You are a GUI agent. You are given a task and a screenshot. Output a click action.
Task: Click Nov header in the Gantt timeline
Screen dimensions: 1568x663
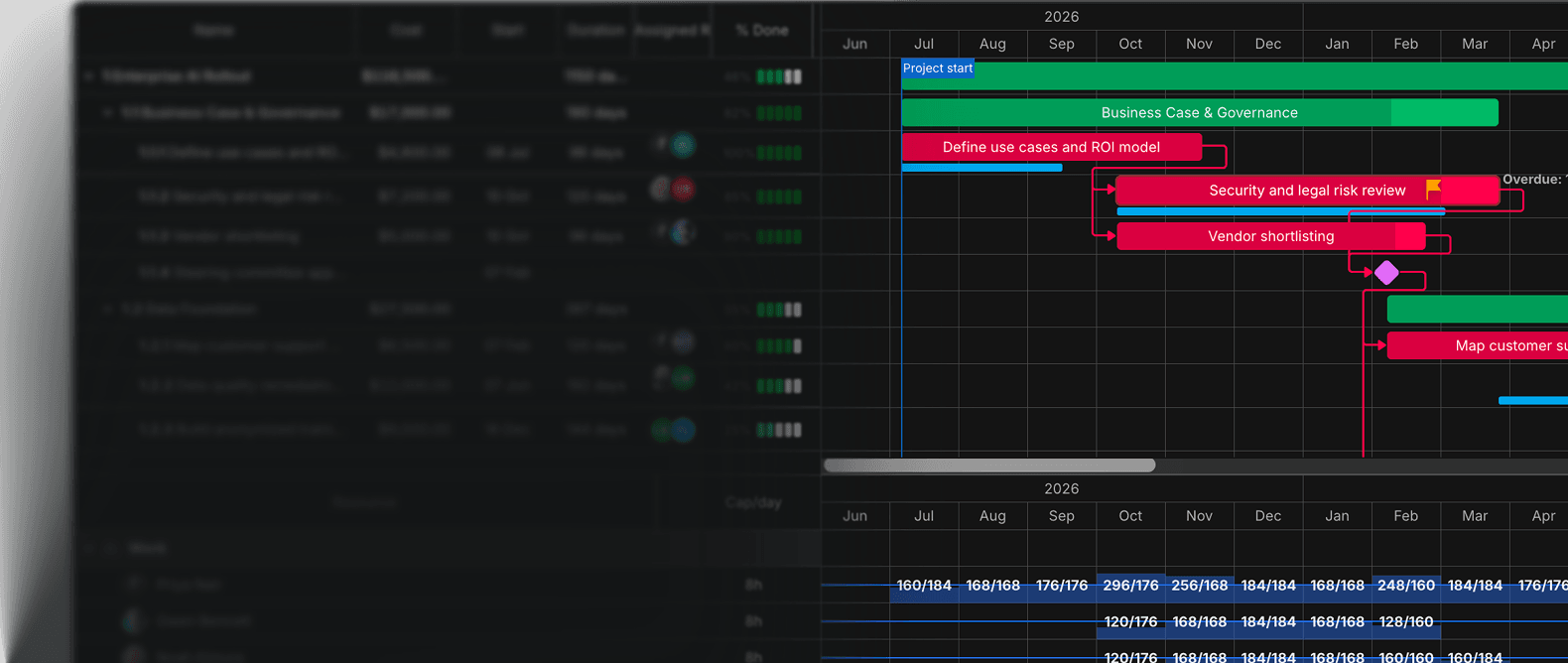[1199, 44]
